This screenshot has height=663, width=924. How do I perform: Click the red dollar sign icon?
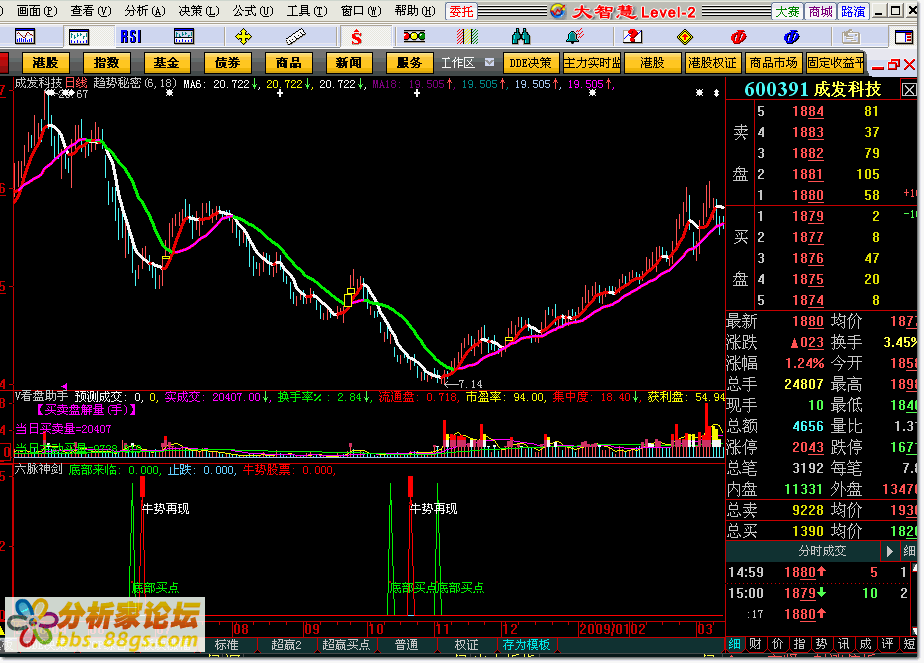pos(357,37)
